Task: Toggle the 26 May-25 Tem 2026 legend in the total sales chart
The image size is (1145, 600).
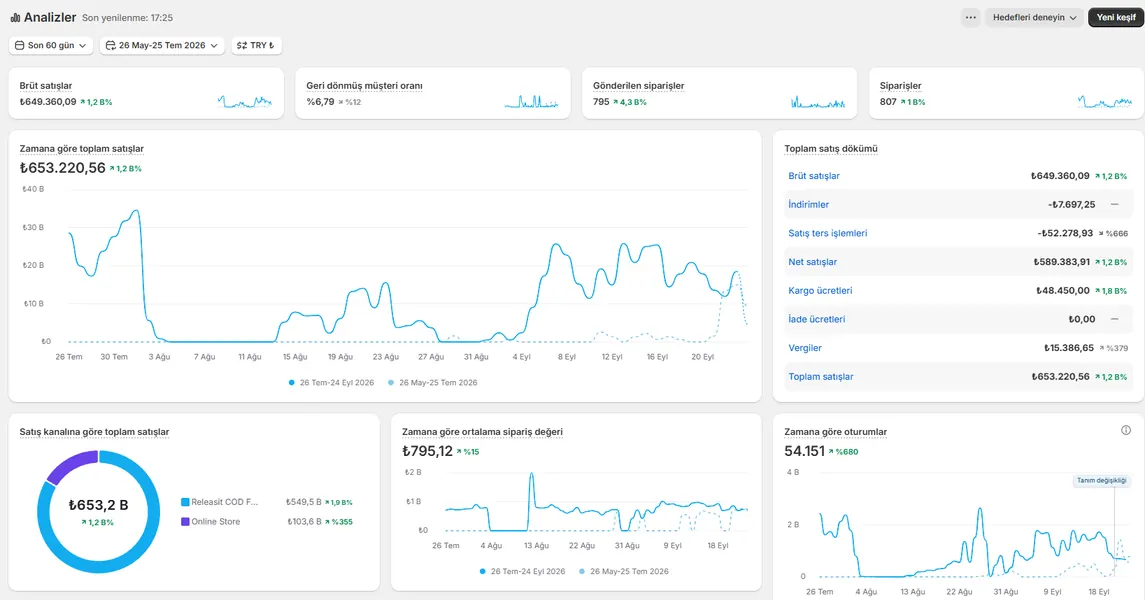Action: [433, 382]
